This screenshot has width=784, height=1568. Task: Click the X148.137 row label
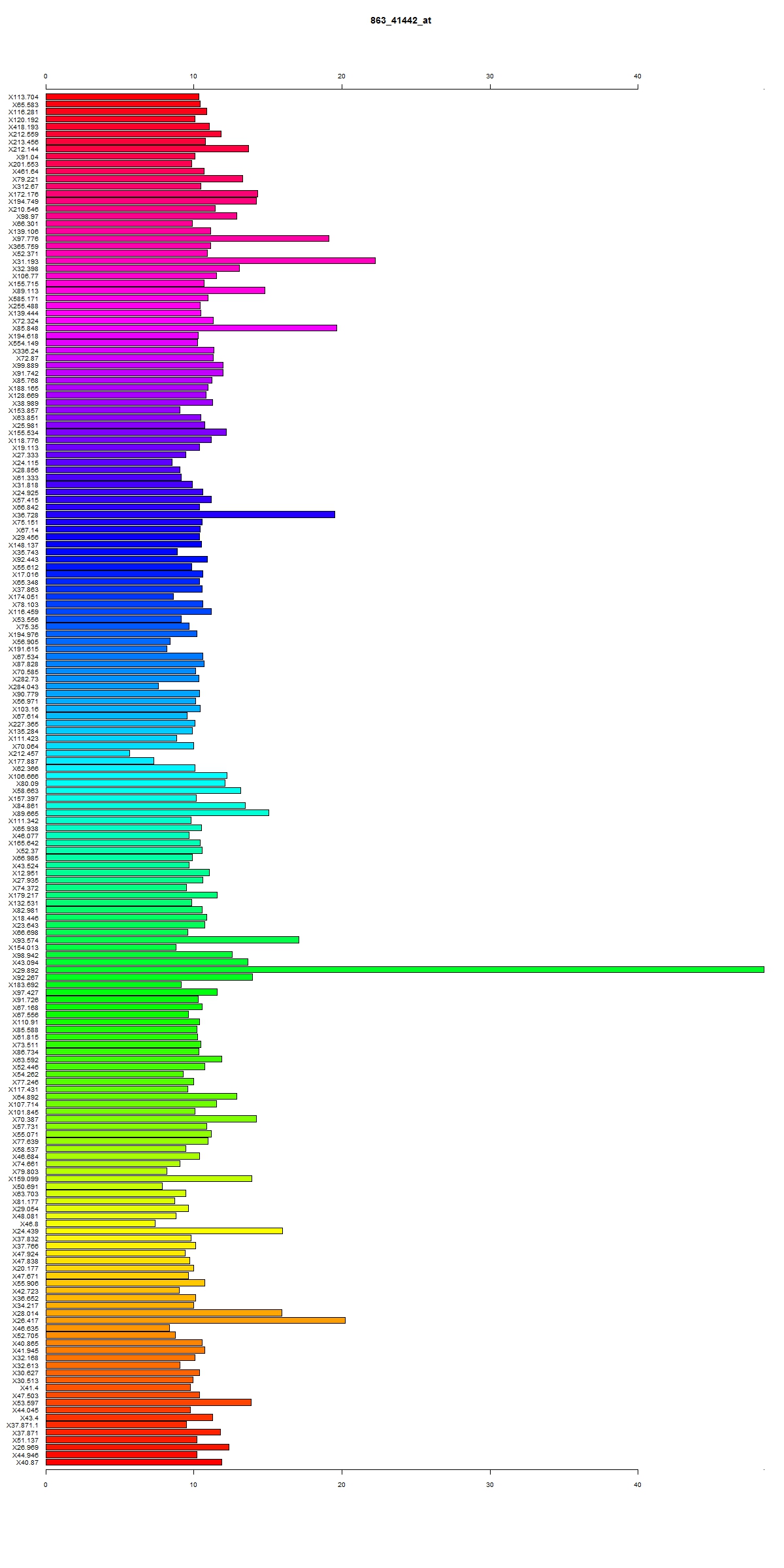23,545
